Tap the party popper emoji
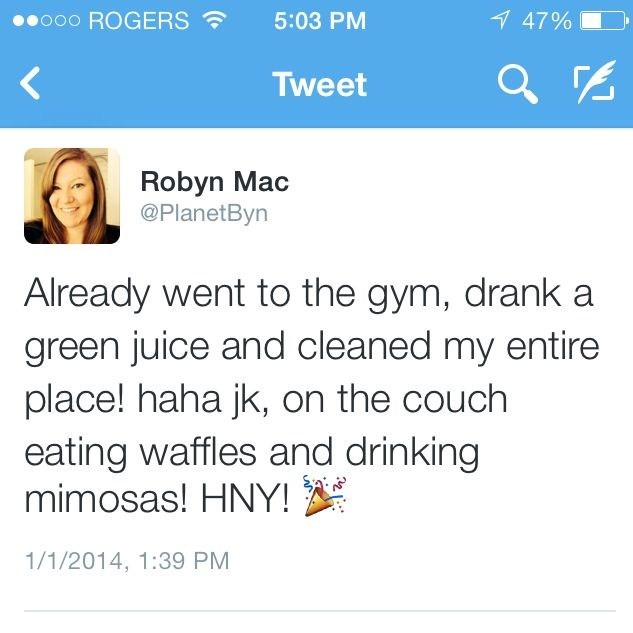 [x=325, y=496]
